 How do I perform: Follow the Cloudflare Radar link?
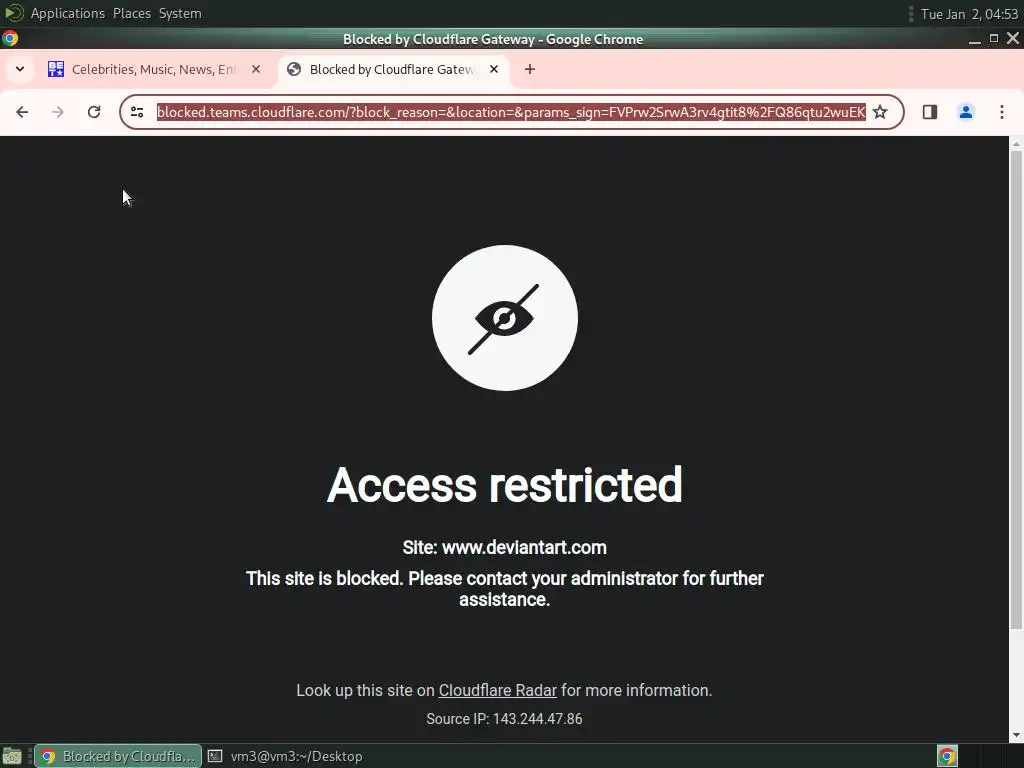point(498,690)
